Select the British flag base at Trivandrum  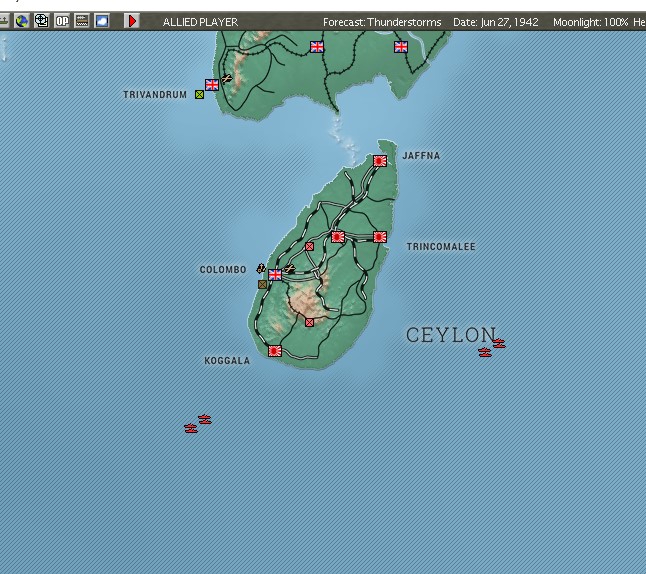coord(212,84)
